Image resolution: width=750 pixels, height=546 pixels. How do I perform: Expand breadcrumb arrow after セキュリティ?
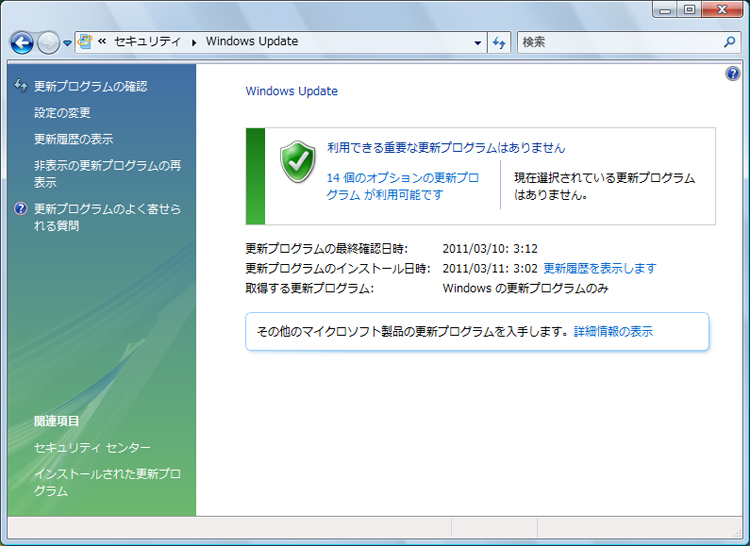[194, 43]
